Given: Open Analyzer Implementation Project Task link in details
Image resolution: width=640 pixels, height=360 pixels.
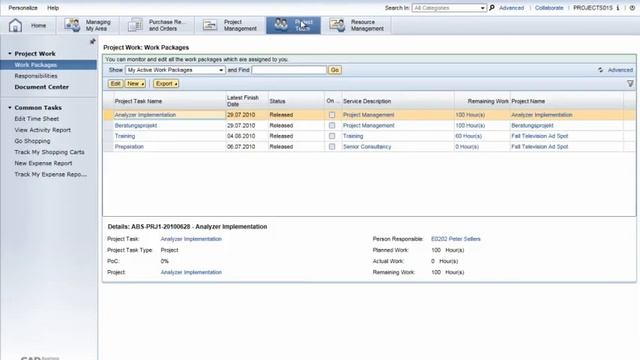Looking at the screenshot, I should click(191, 239).
